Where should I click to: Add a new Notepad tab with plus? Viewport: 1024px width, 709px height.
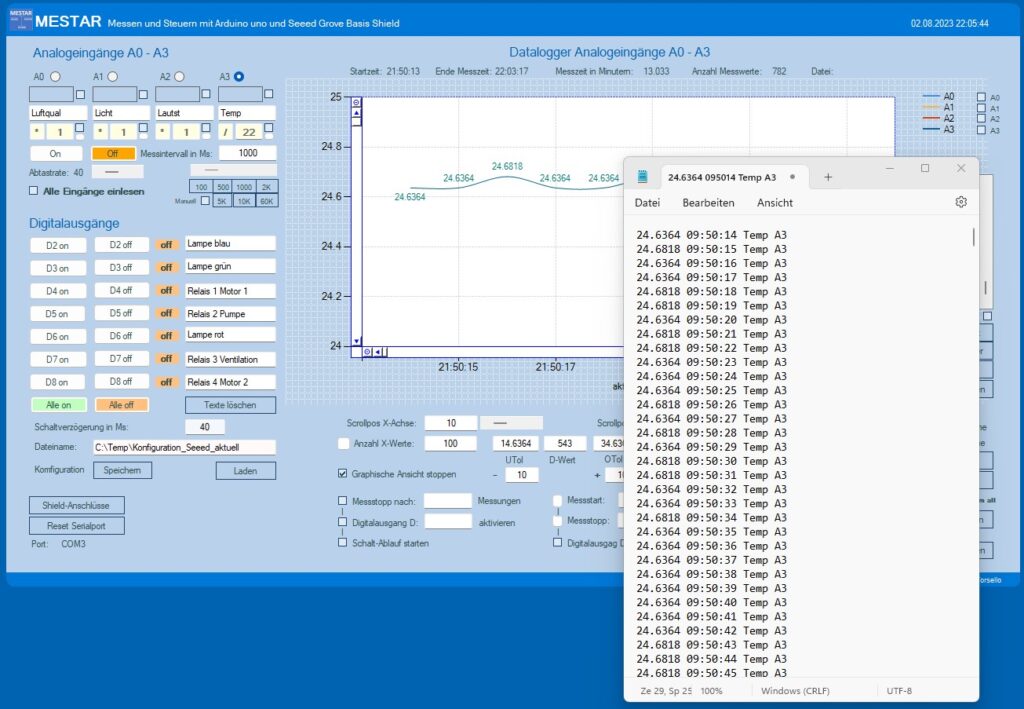click(828, 177)
